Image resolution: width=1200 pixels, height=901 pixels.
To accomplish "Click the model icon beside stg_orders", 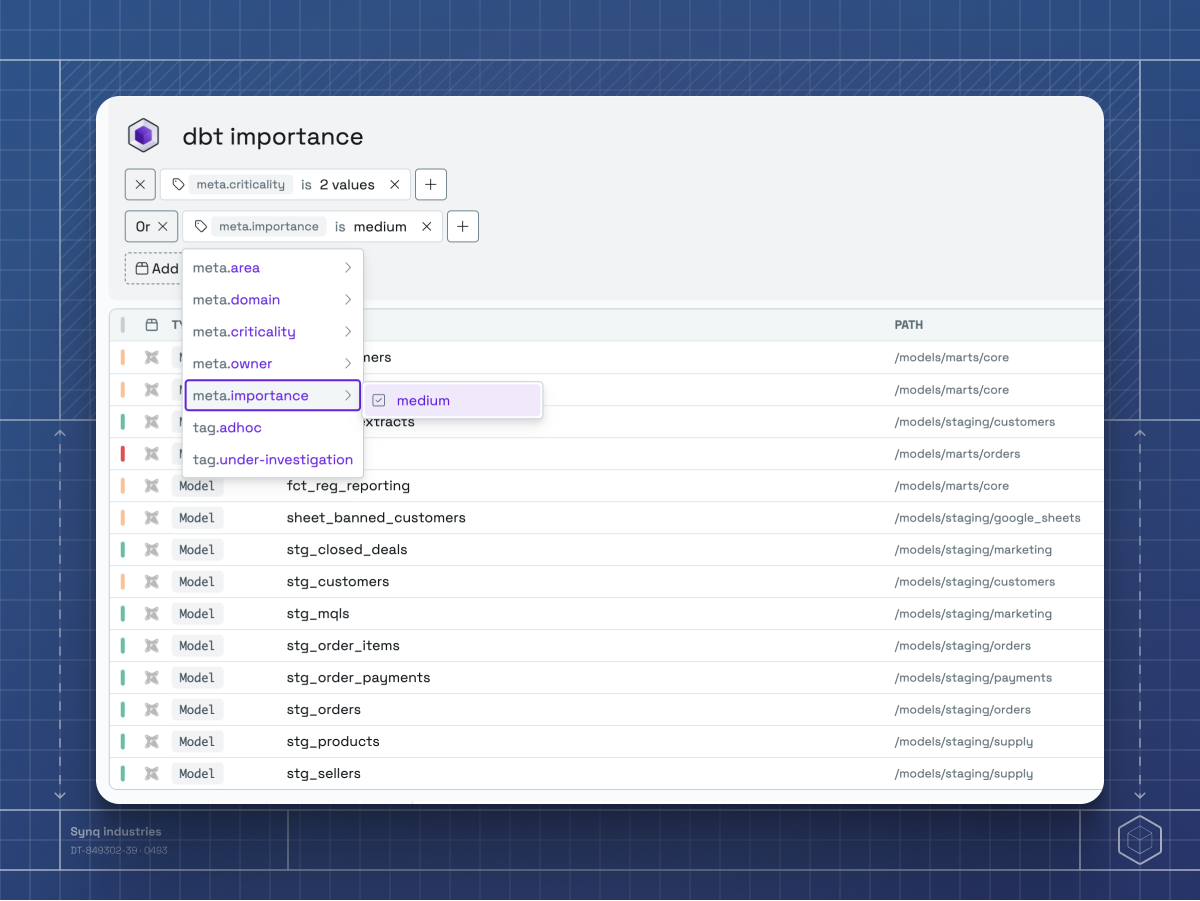I will pos(151,709).
